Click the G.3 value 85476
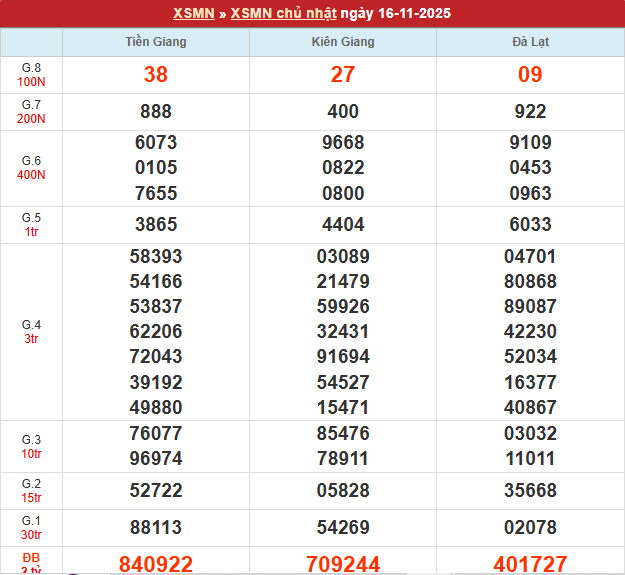Screen dimensions: 625x575 pos(343,434)
